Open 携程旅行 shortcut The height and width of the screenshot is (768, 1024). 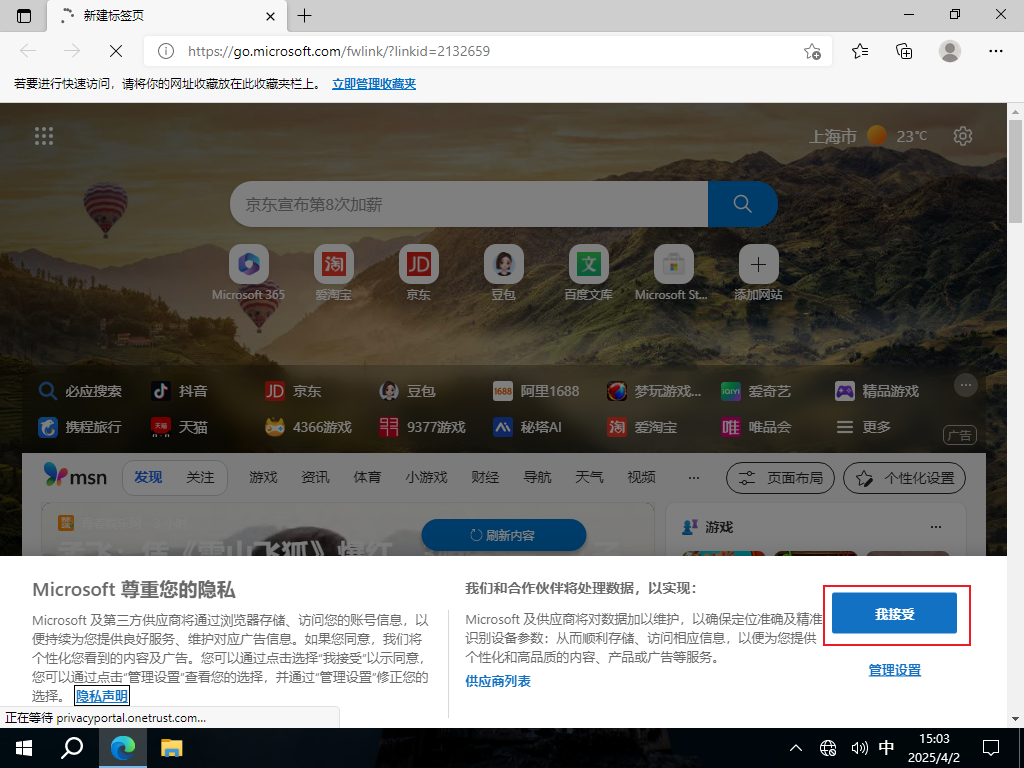pos(80,427)
